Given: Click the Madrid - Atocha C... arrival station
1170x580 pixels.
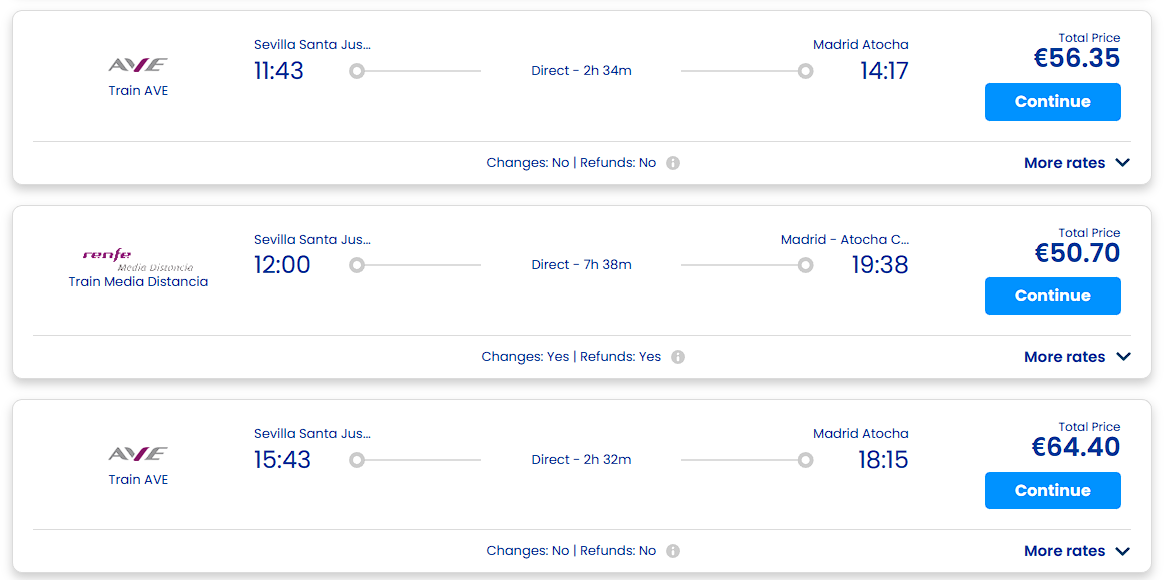Looking at the screenshot, I should 844,240.
